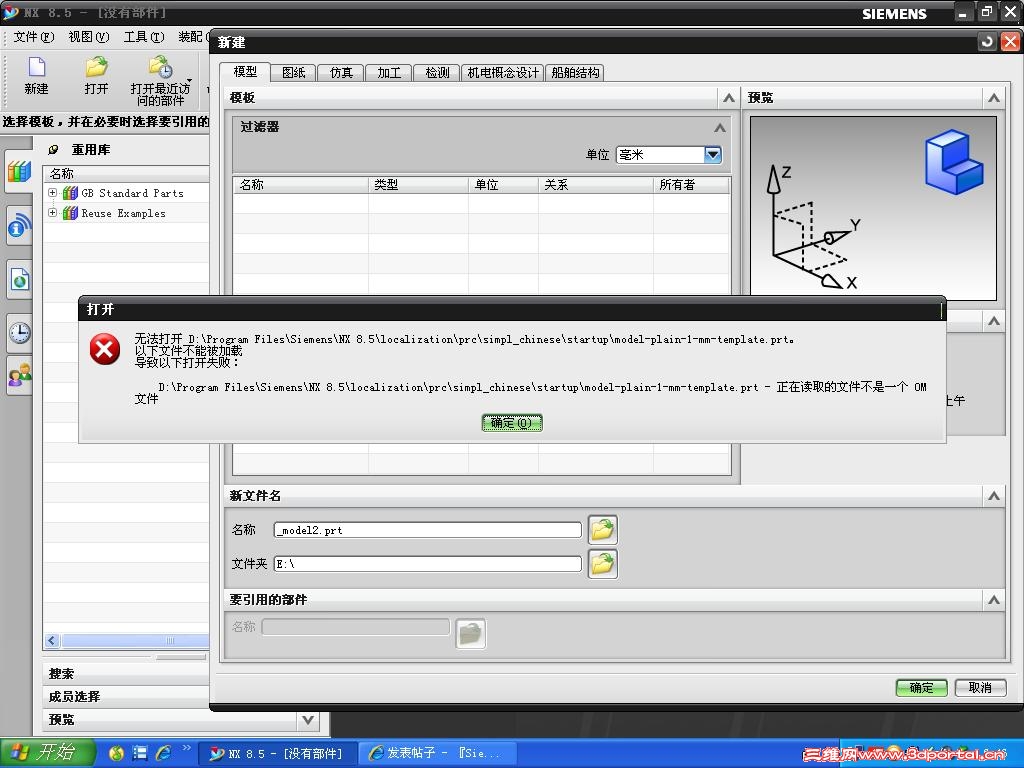
Task: Switch to the 机电概念设计 tab
Action: 503,72
